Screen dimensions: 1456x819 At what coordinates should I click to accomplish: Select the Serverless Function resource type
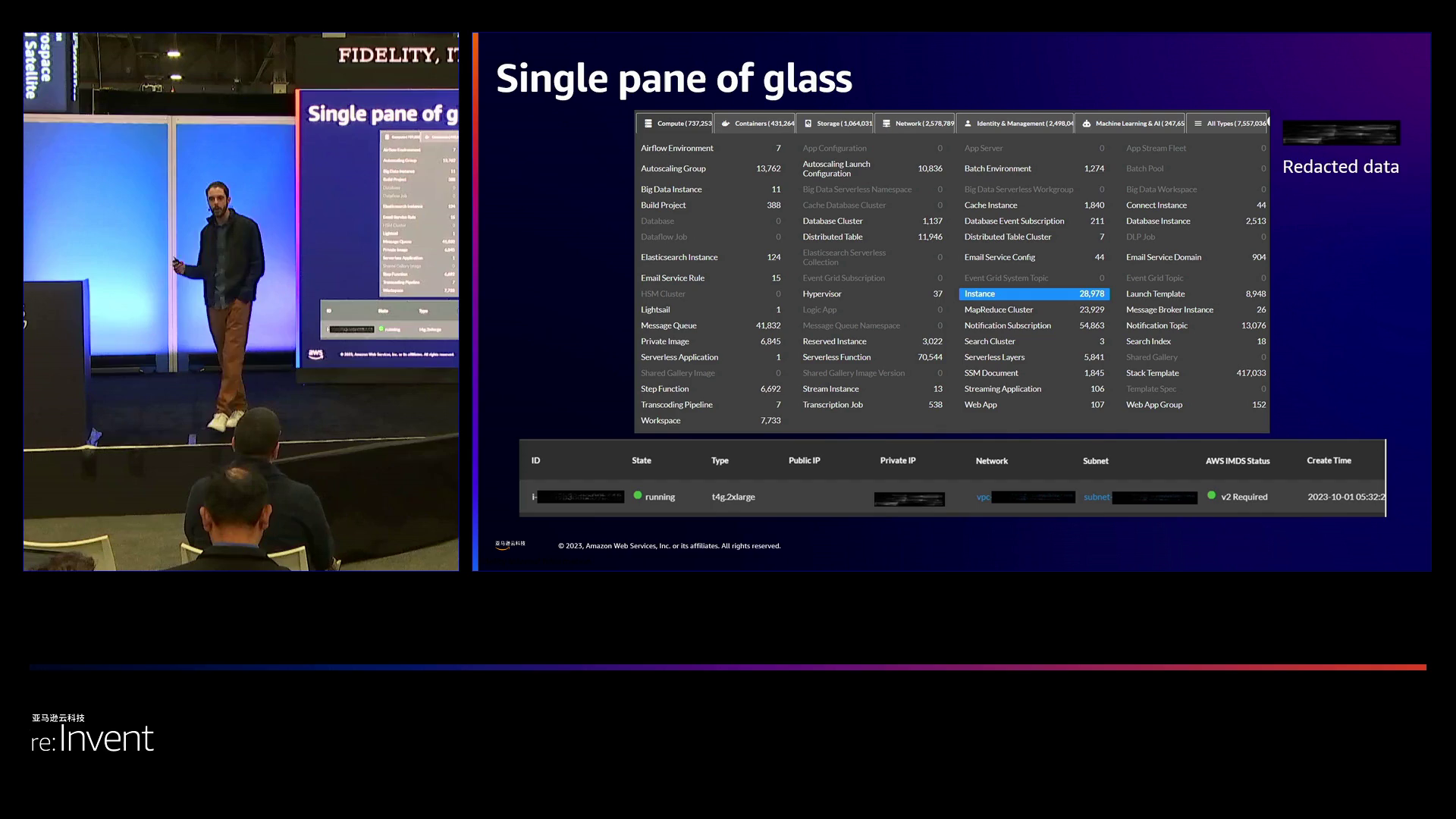[x=836, y=357]
